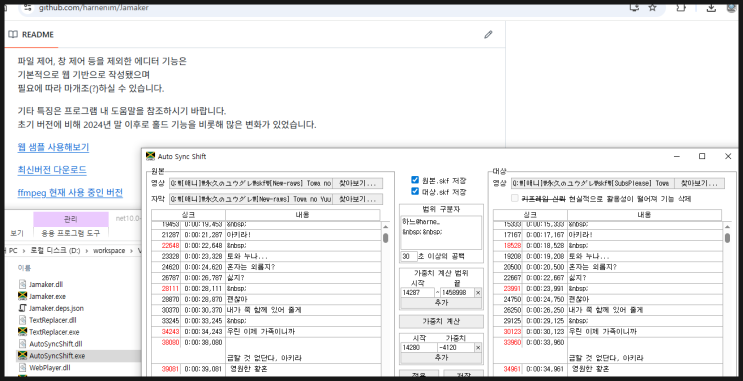Image resolution: width=743 pixels, height=381 pixels.
Task: Click the 이름 column header in Explorer
Action: click(24, 268)
